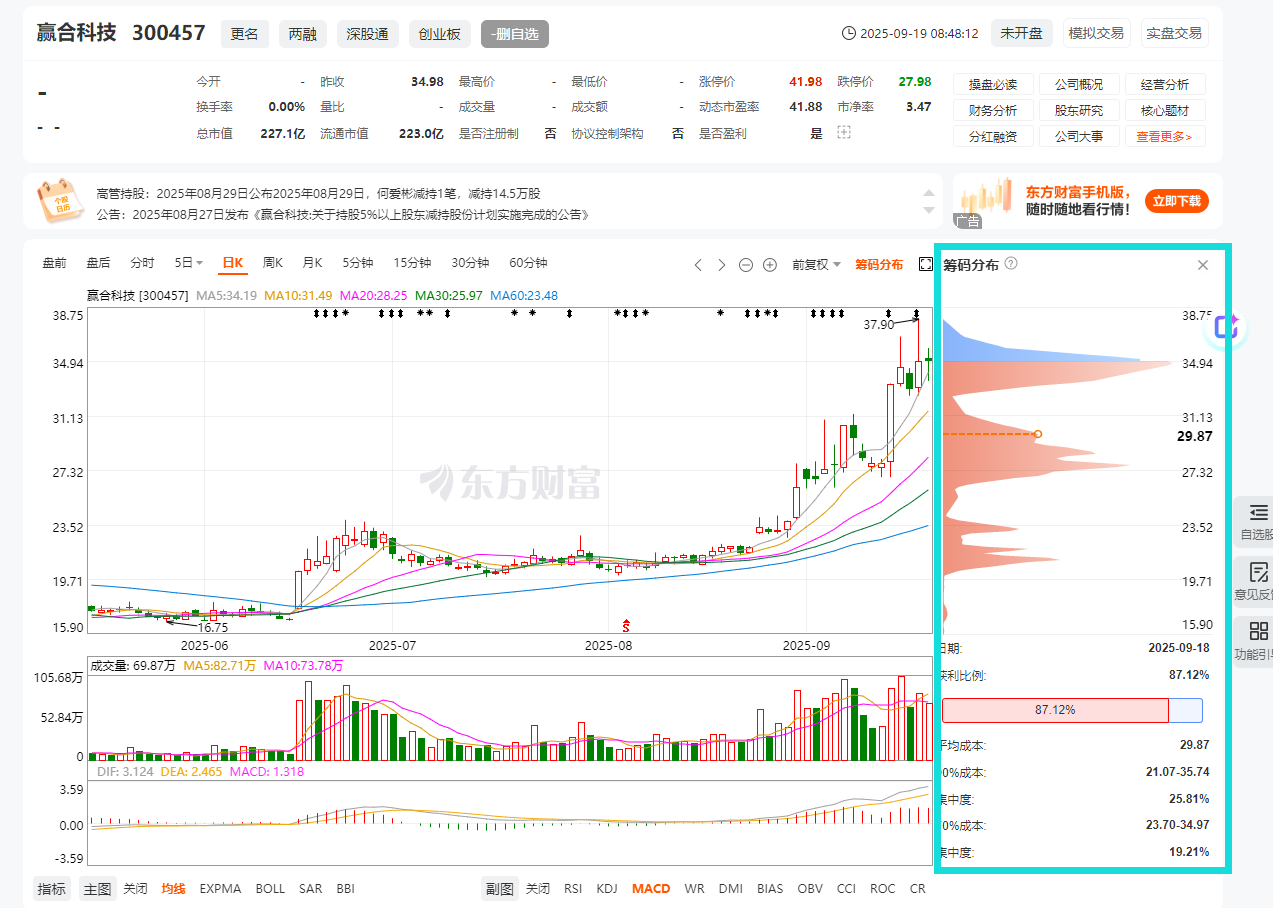Turn off main chart via 关闭 next to 主图
Image resolution: width=1273 pixels, height=908 pixels.
(135, 888)
